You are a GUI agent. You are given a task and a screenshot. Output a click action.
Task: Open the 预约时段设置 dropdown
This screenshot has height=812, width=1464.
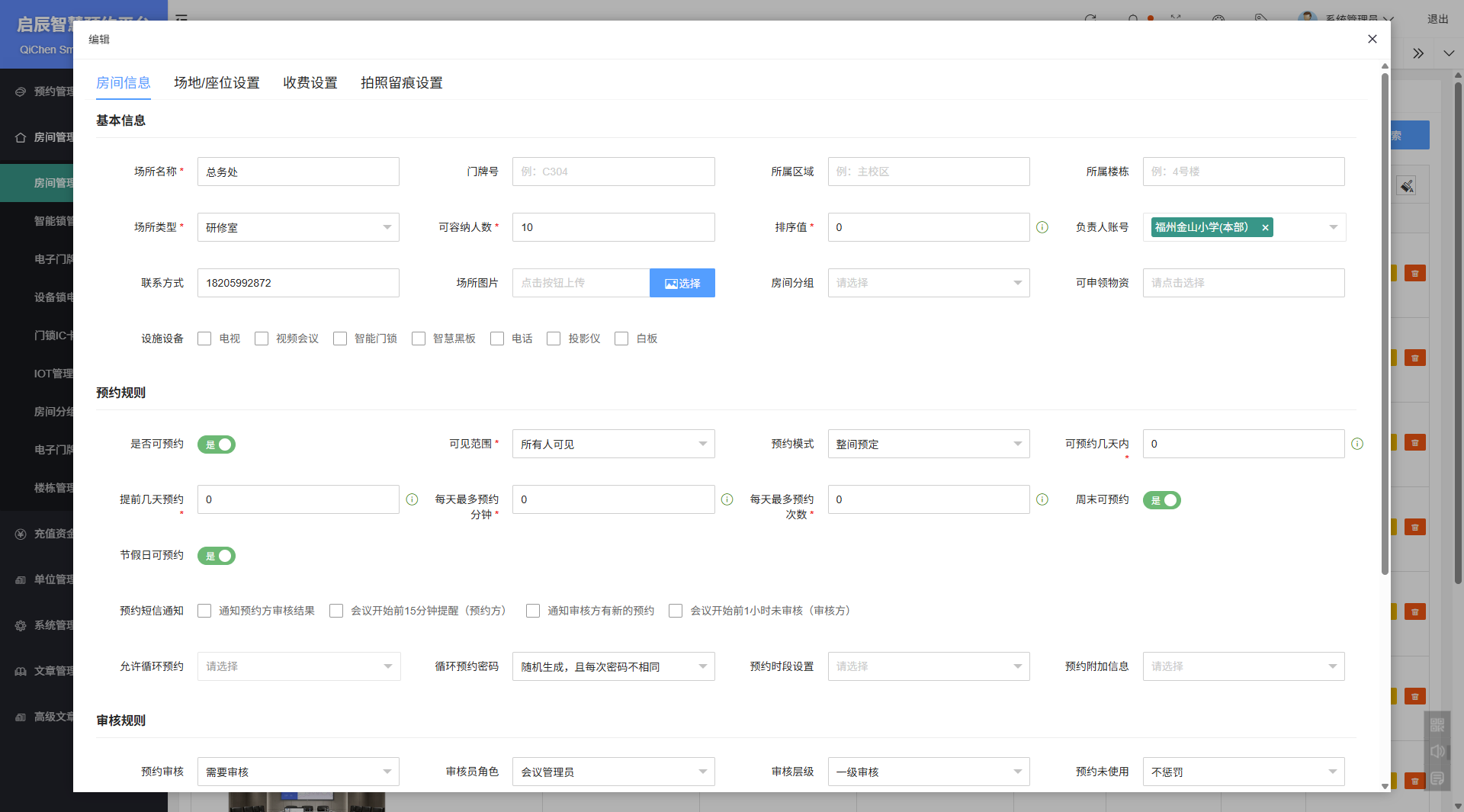[929, 666]
